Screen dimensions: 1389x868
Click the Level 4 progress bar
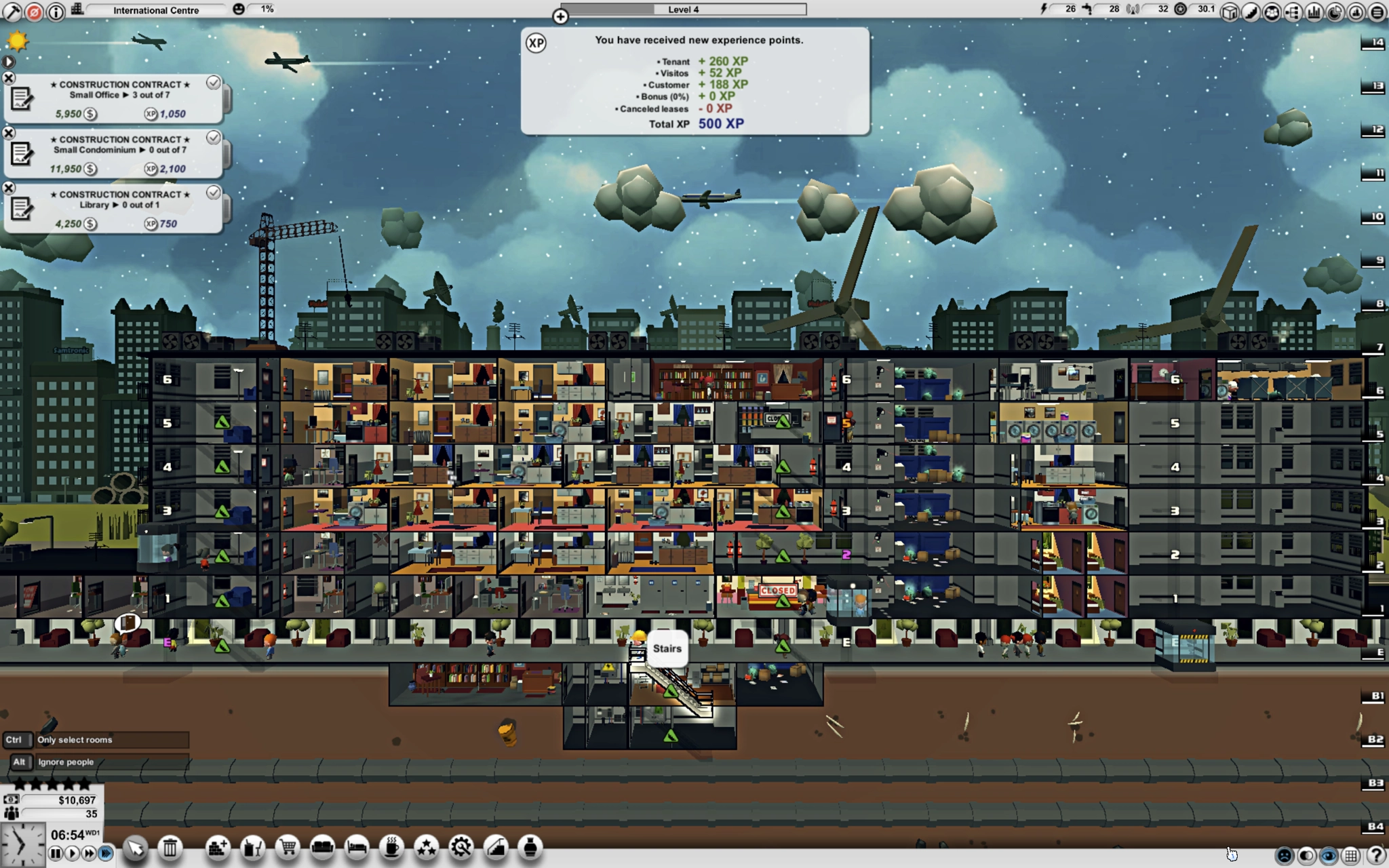683,9
